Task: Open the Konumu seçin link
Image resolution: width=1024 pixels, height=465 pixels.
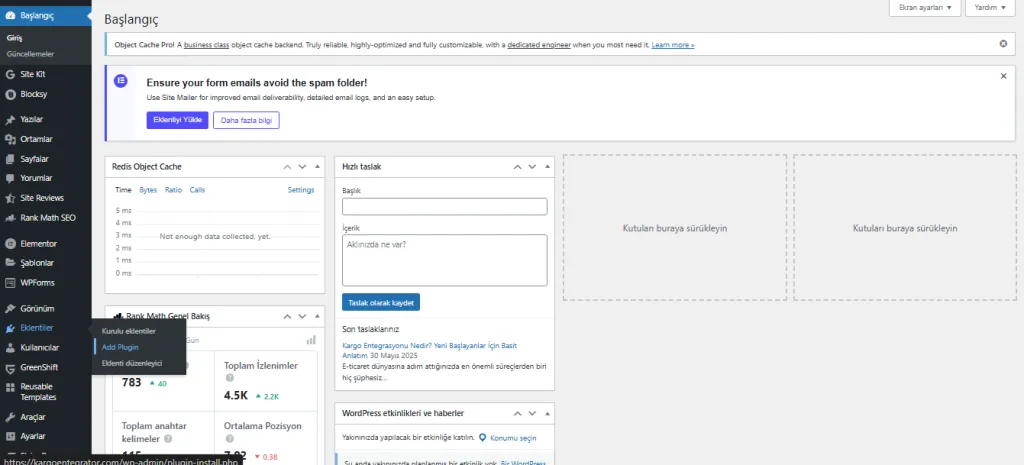Action: click(513, 438)
